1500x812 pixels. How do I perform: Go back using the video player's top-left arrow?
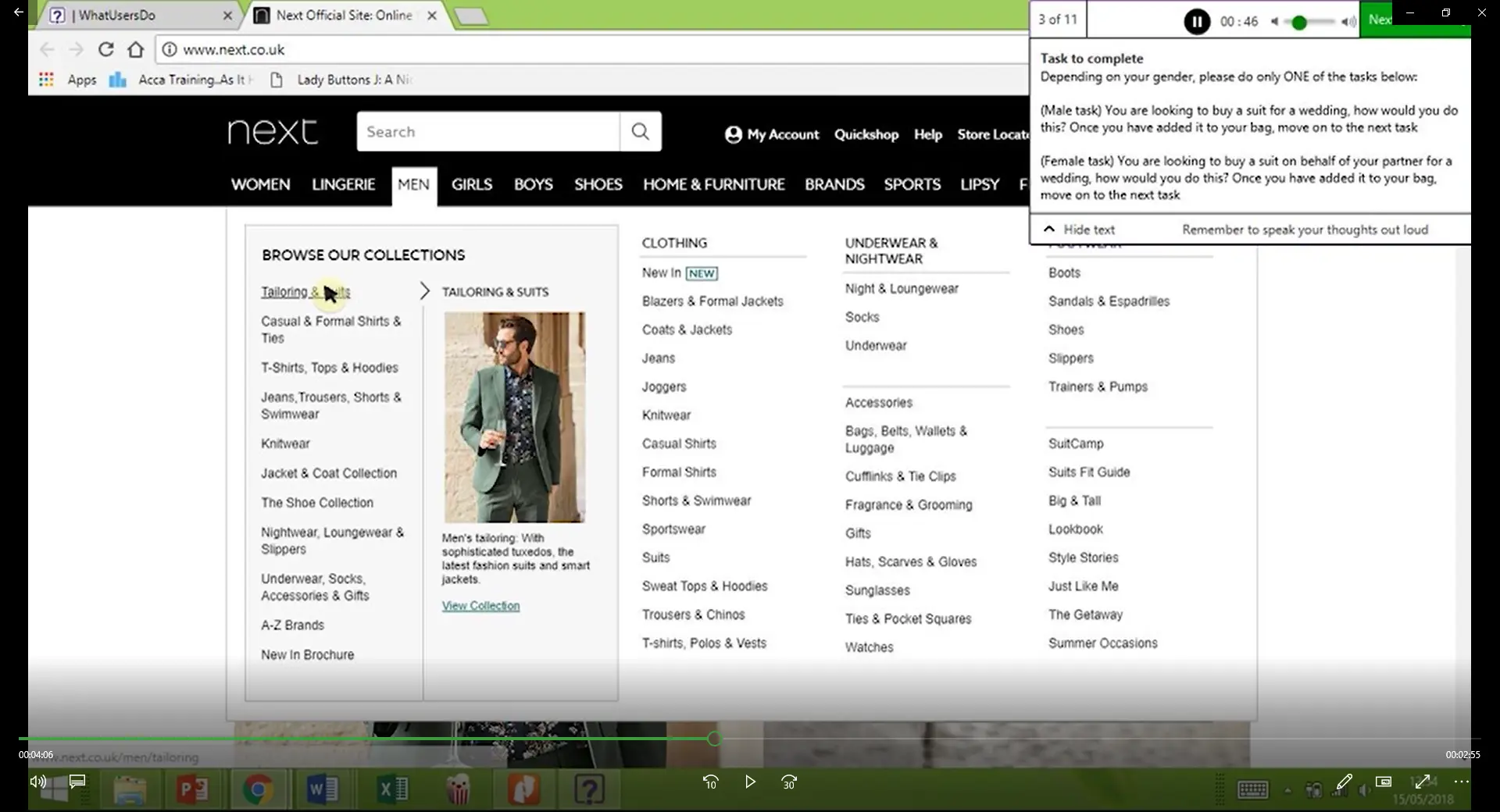tap(19, 12)
